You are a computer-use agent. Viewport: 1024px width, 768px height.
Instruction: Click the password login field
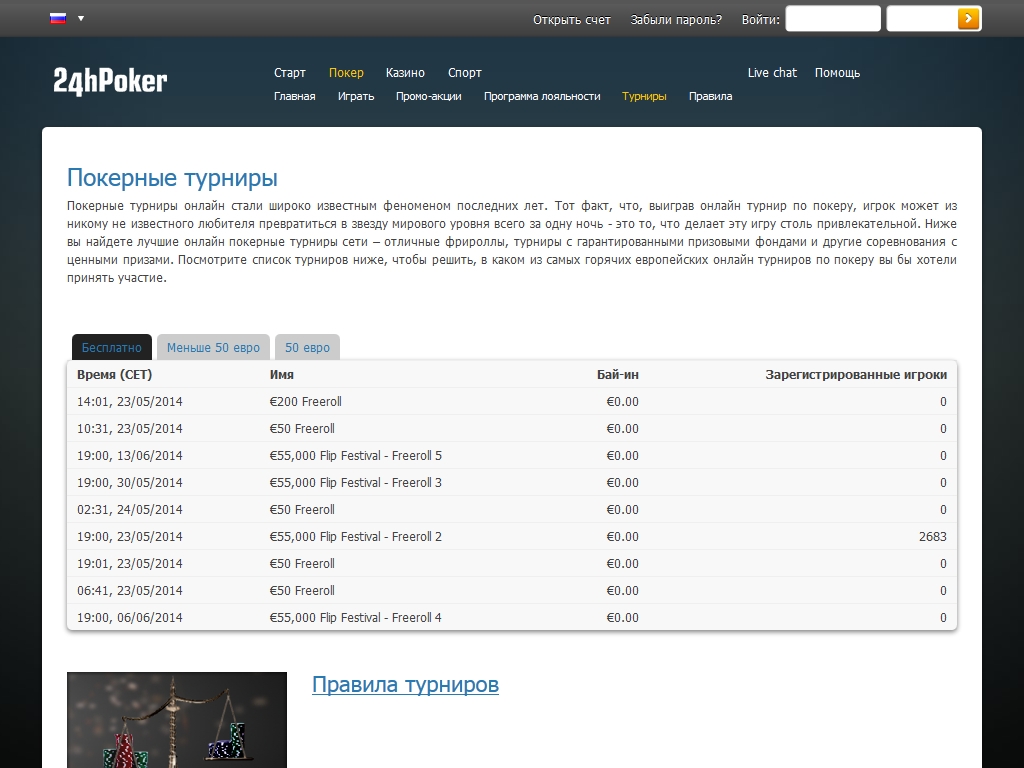point(921,19)
